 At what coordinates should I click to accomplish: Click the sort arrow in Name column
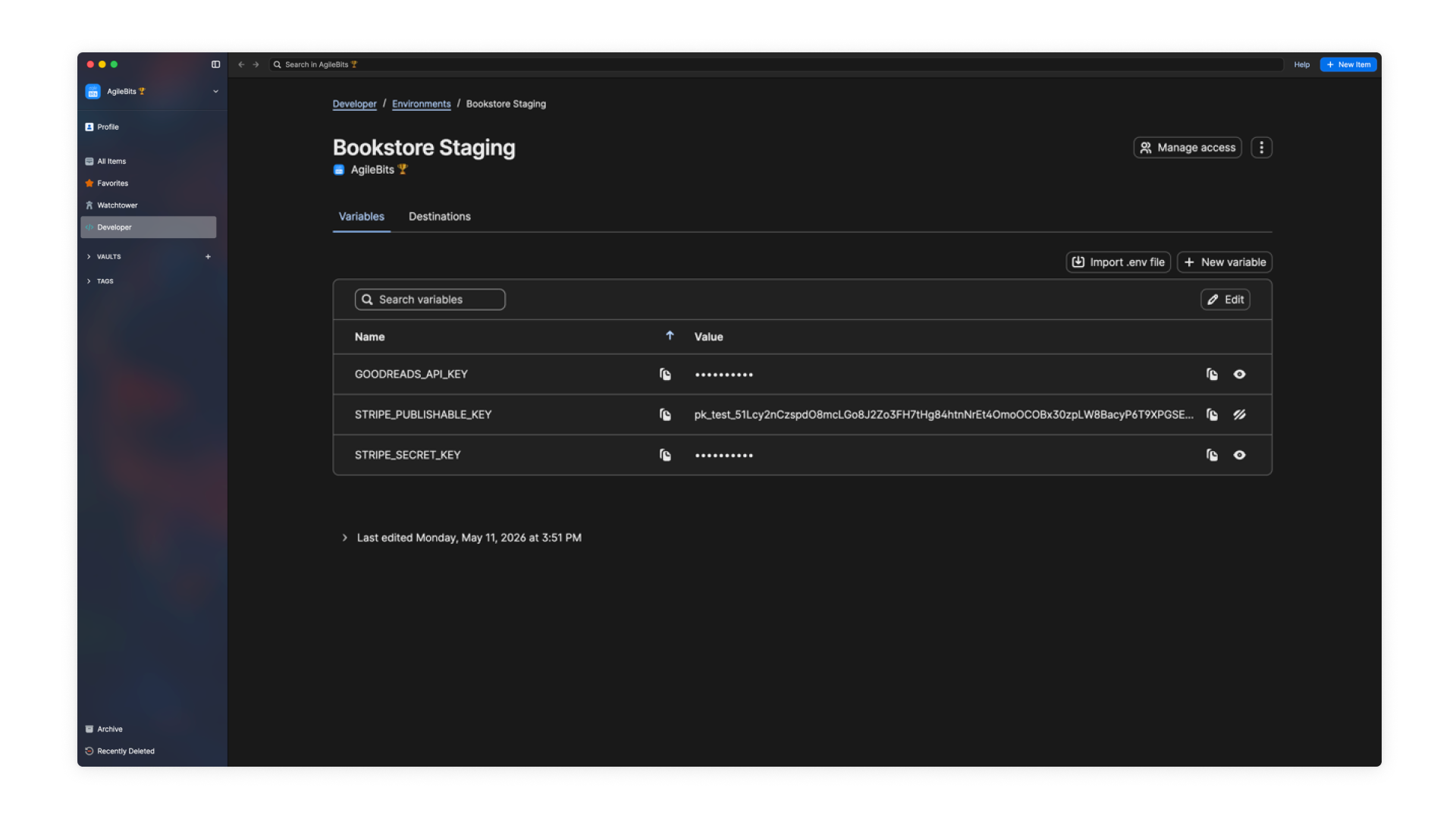point(670,336)
